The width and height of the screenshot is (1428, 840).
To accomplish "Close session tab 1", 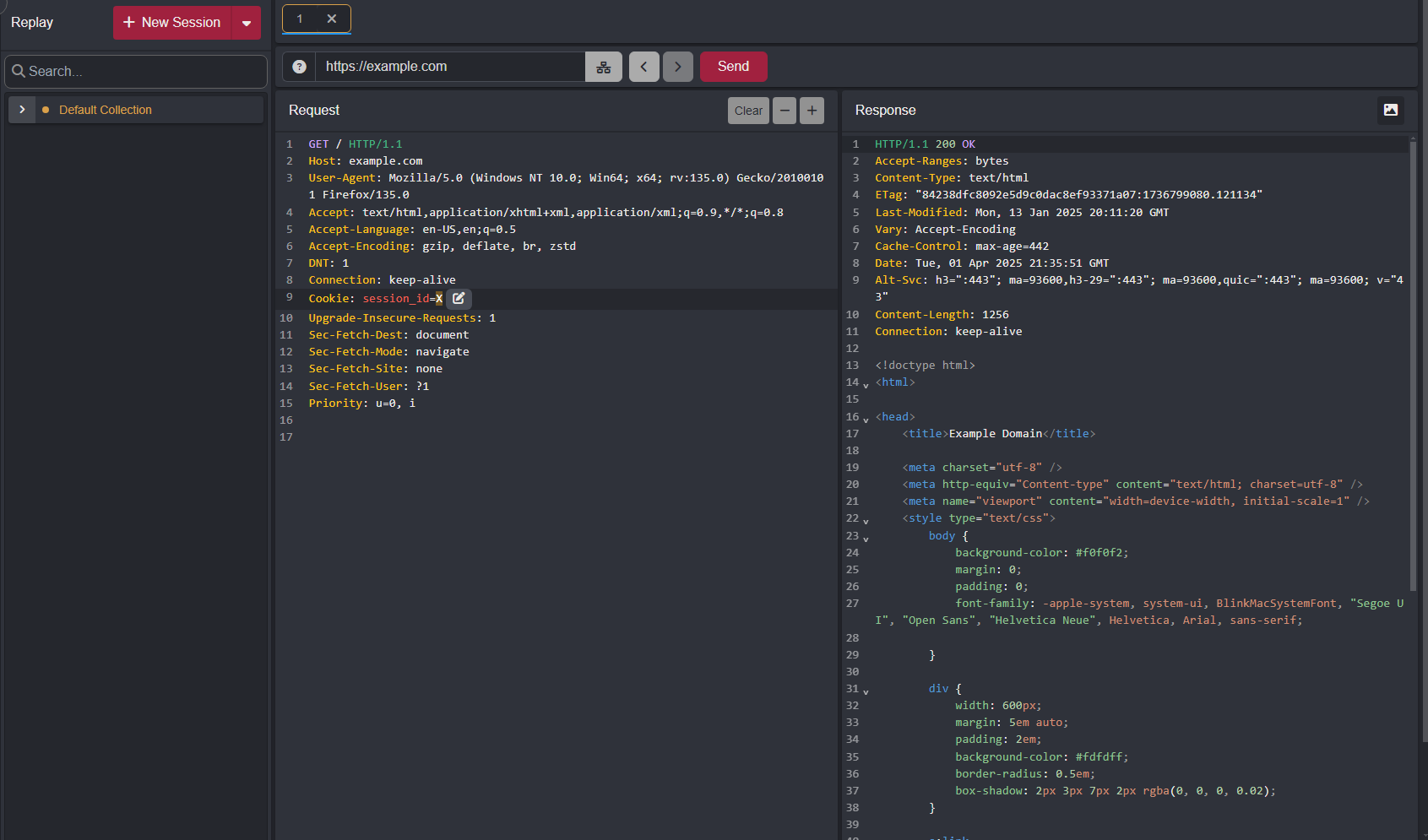I will point(332,19).
